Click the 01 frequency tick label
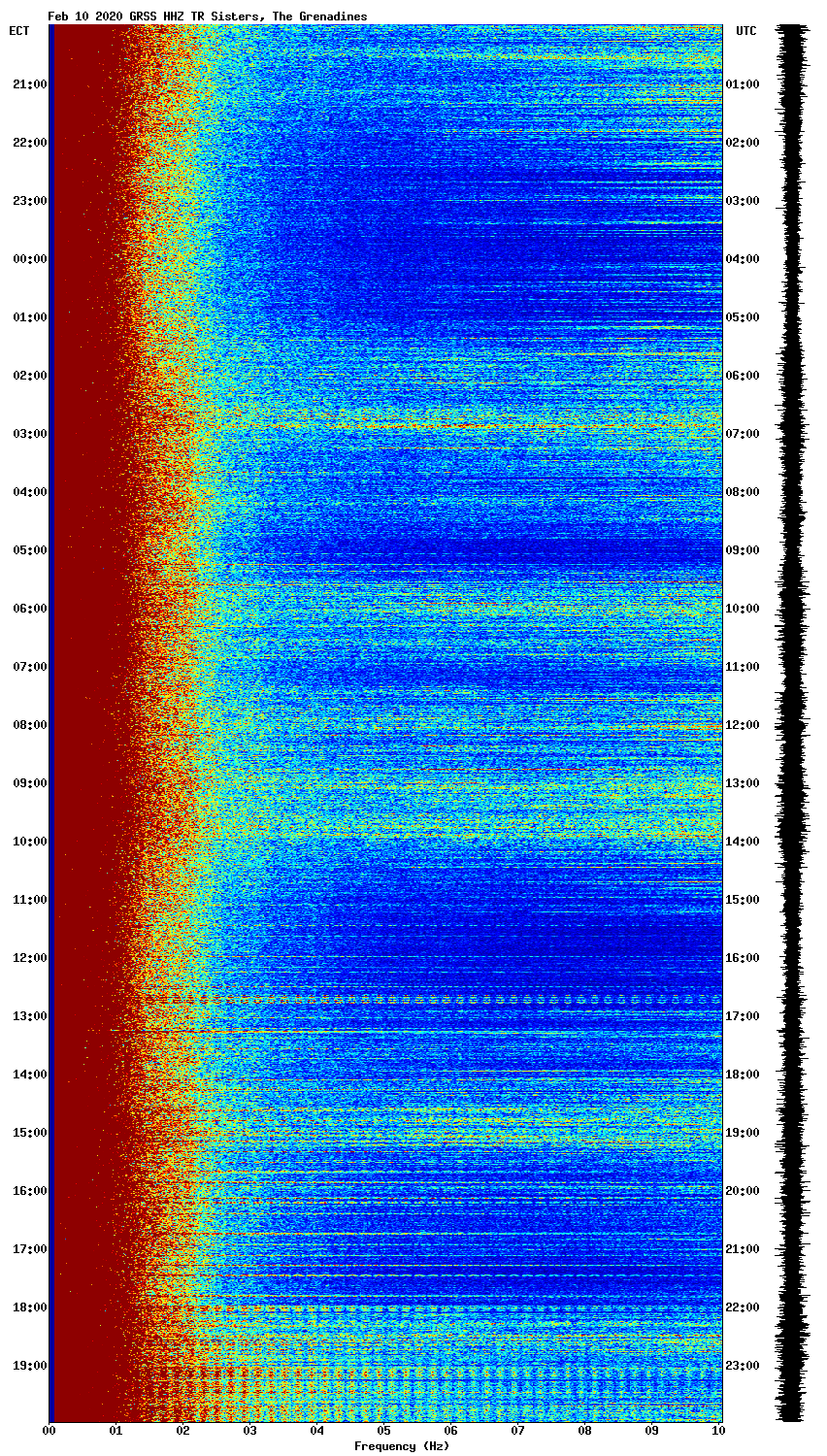 (116, 1431)
